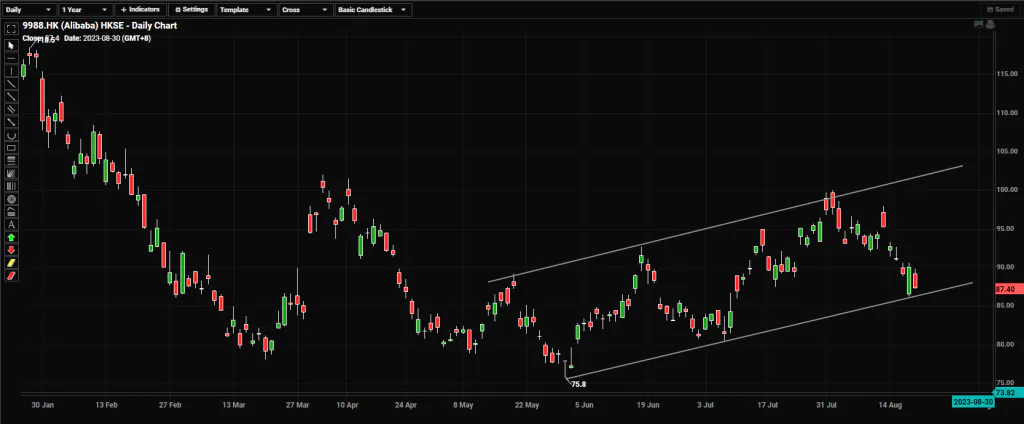Click the 10 Apr date axis label
The image size is (1024, 424).
point(347,405)
